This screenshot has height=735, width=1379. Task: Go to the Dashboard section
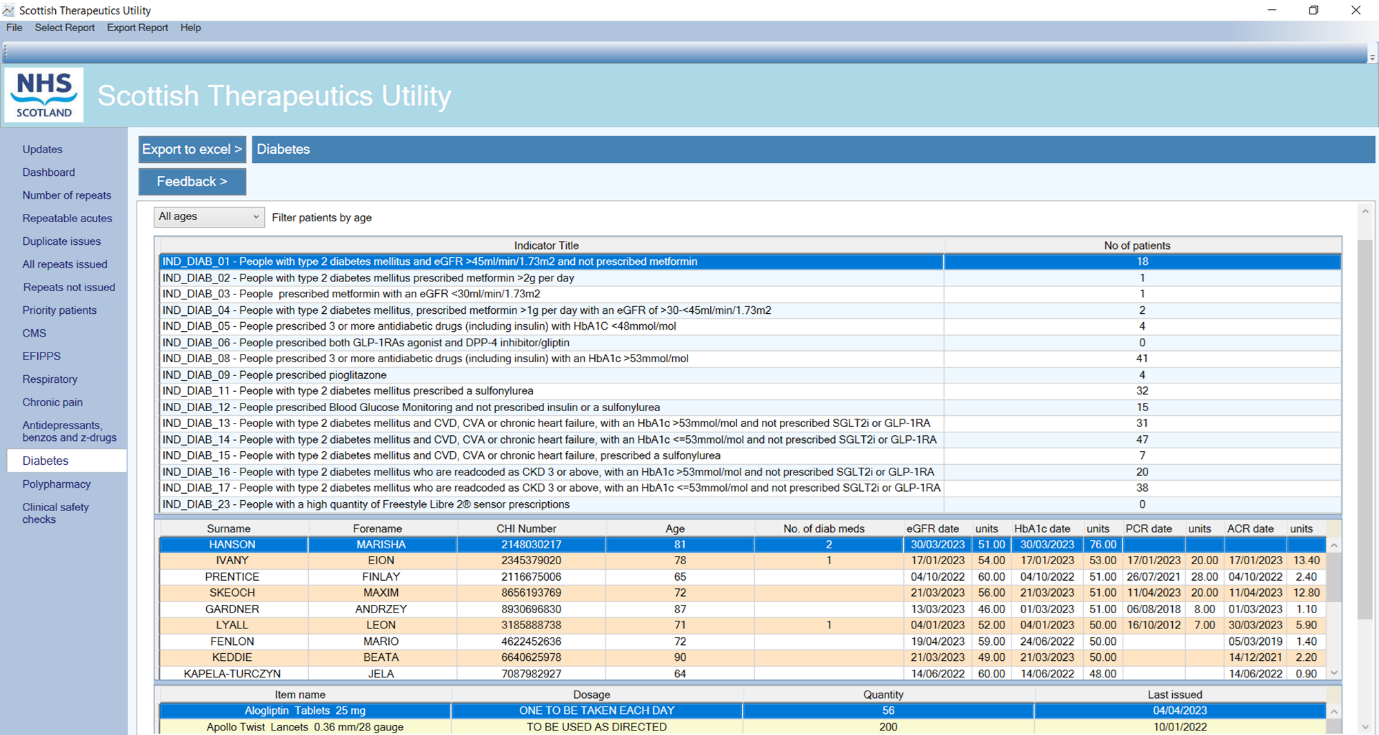coord(49,172)
